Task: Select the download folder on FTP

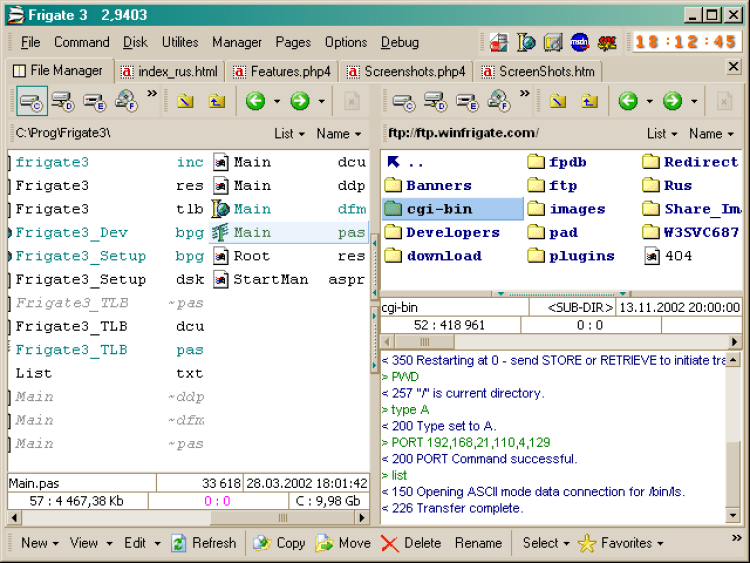Action: (433, 256)
